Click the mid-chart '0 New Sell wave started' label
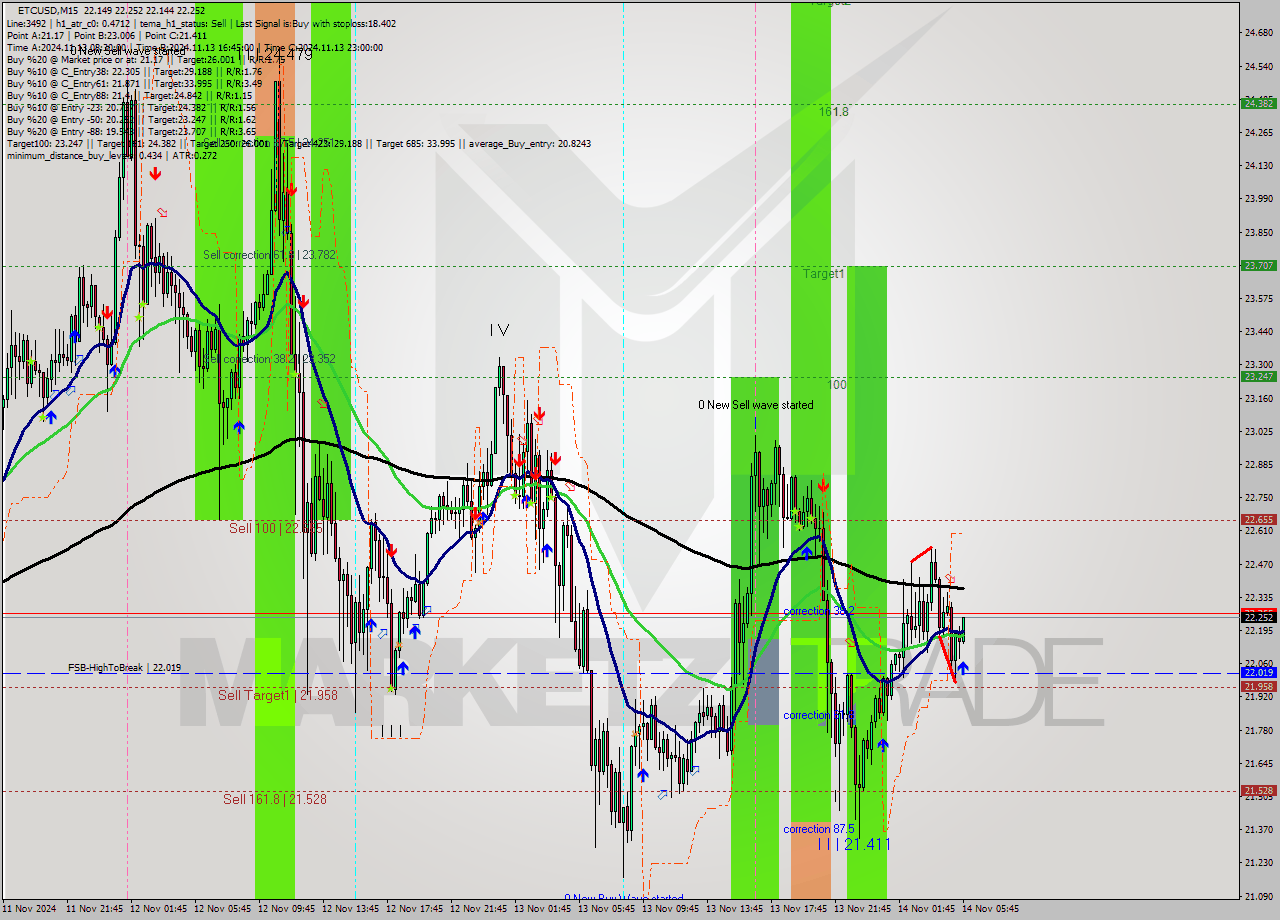1280x920 pixels. 756,405
